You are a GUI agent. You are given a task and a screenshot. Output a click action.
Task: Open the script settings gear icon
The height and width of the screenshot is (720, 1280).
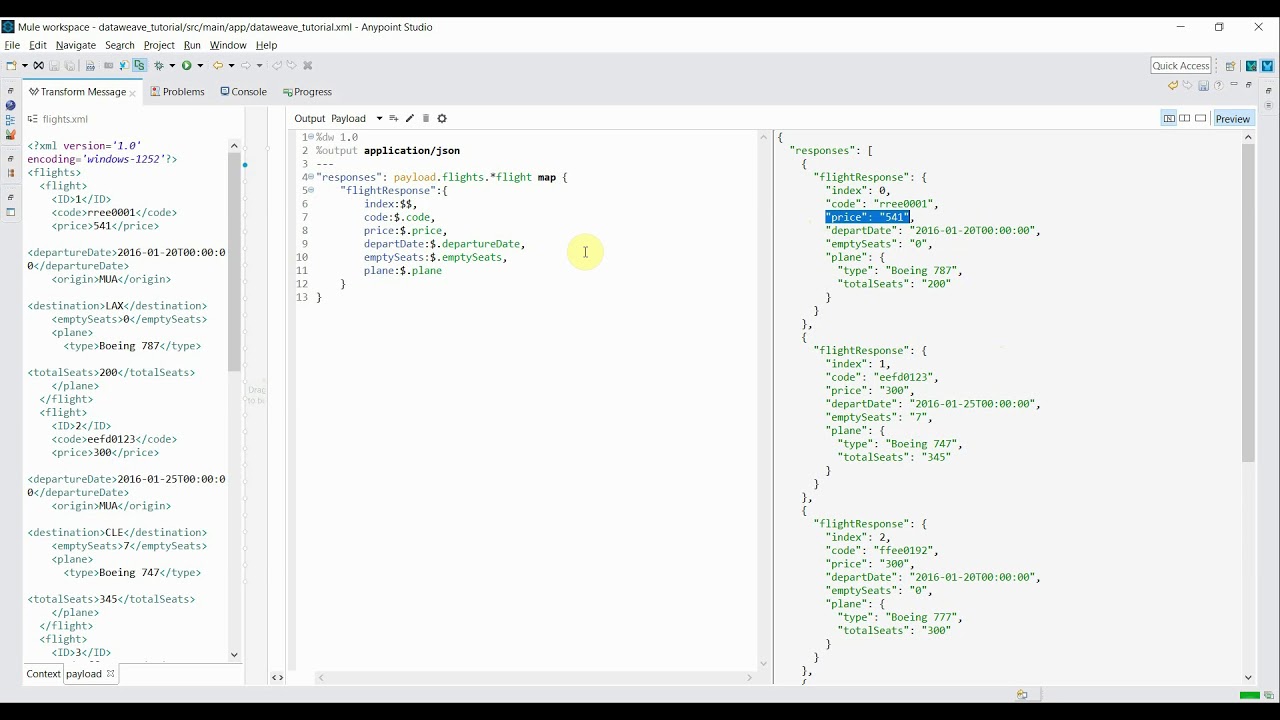(442, 119)
